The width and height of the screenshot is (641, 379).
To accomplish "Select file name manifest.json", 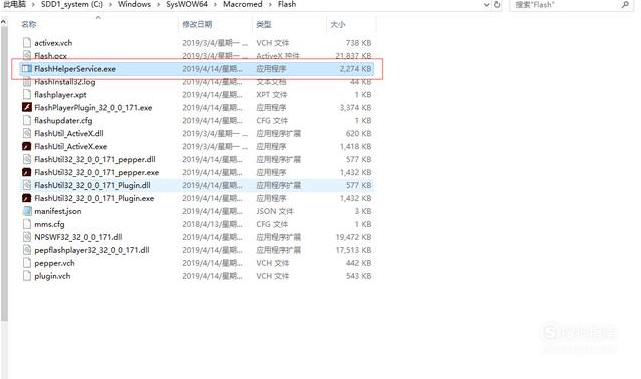I will coord(58,211).
